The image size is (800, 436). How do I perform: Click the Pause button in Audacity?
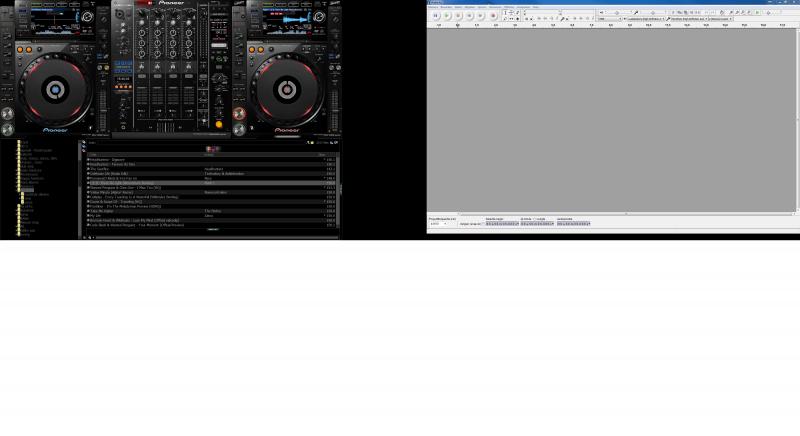(436, 16)
